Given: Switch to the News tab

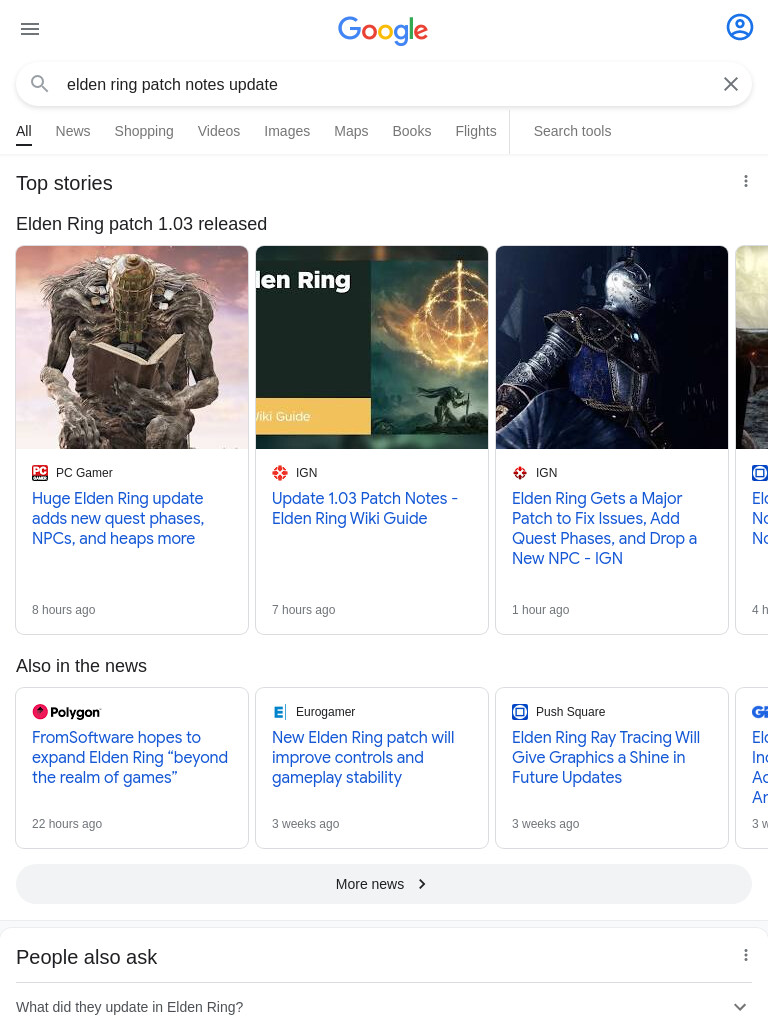Looking at the screenshot, I should [x=72, y=131].
